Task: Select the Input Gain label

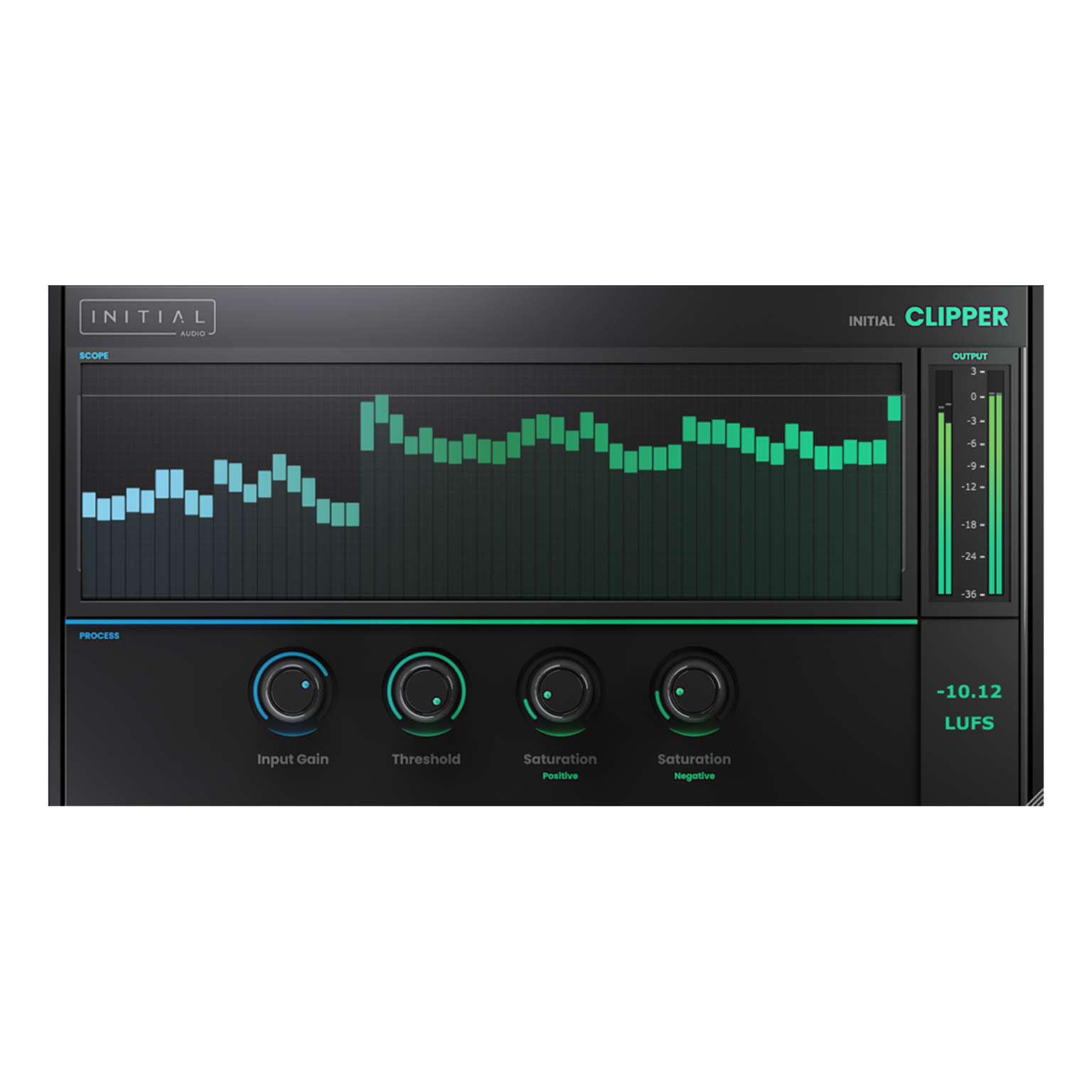Action: (292, 759)
